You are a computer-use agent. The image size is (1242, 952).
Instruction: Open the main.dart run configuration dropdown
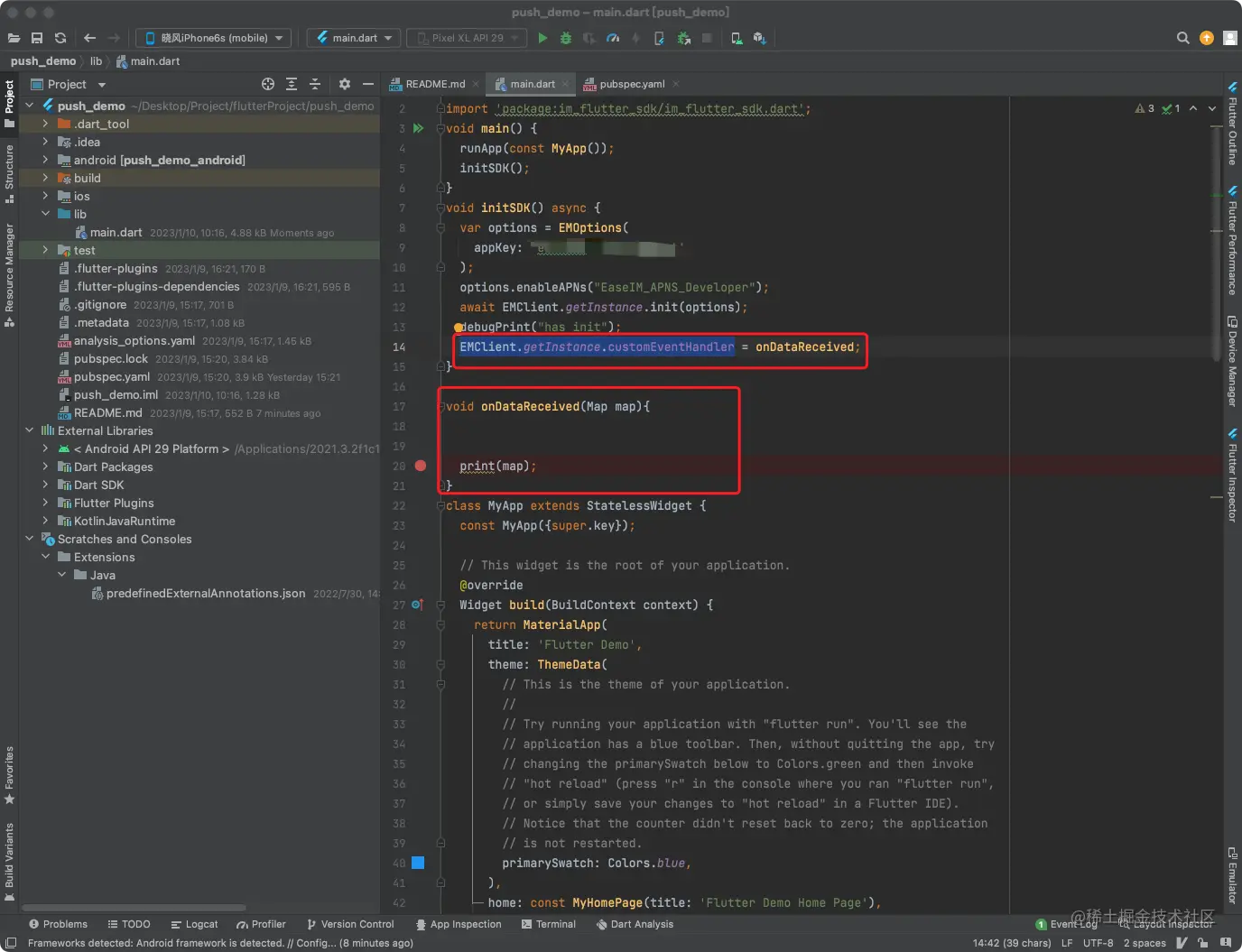point(355,38)
